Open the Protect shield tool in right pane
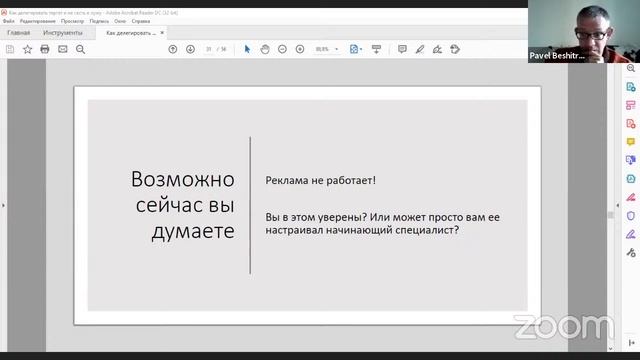The width and height of the screenshot is (640, 360). click(x=631, y=216)
